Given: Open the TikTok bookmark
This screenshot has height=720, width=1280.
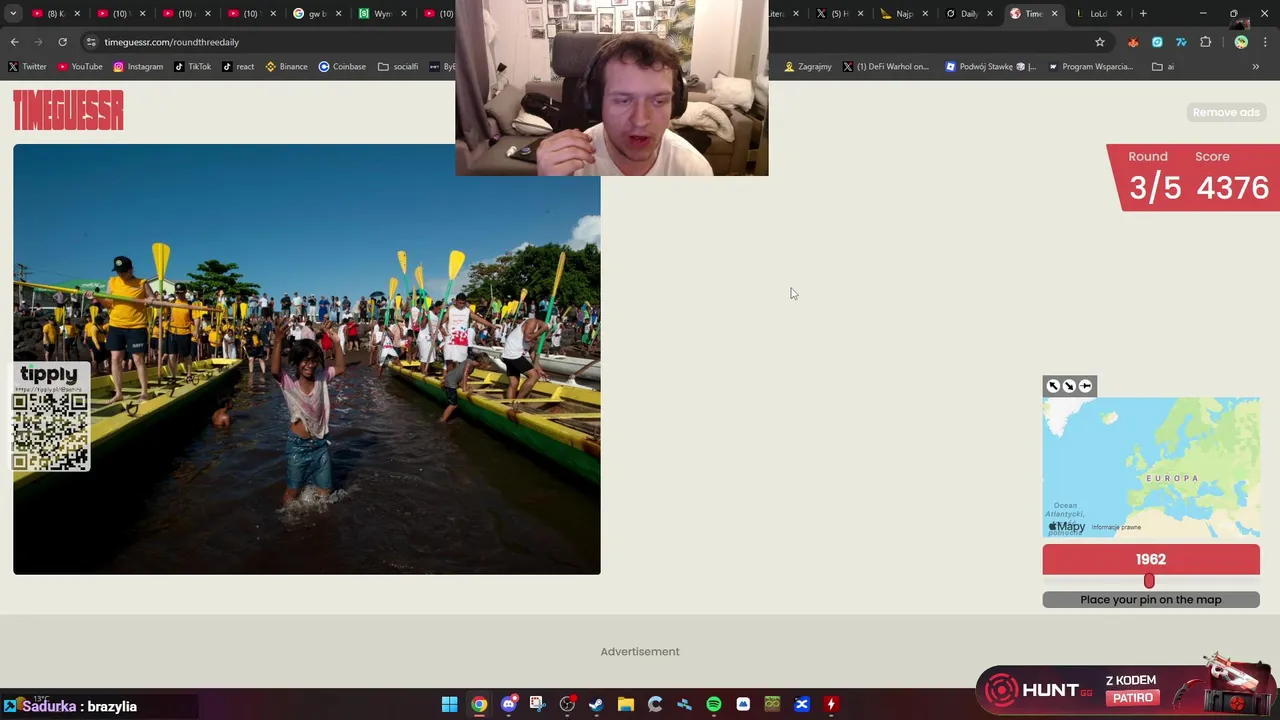Looking at the screenshot, I should [193, 67].
